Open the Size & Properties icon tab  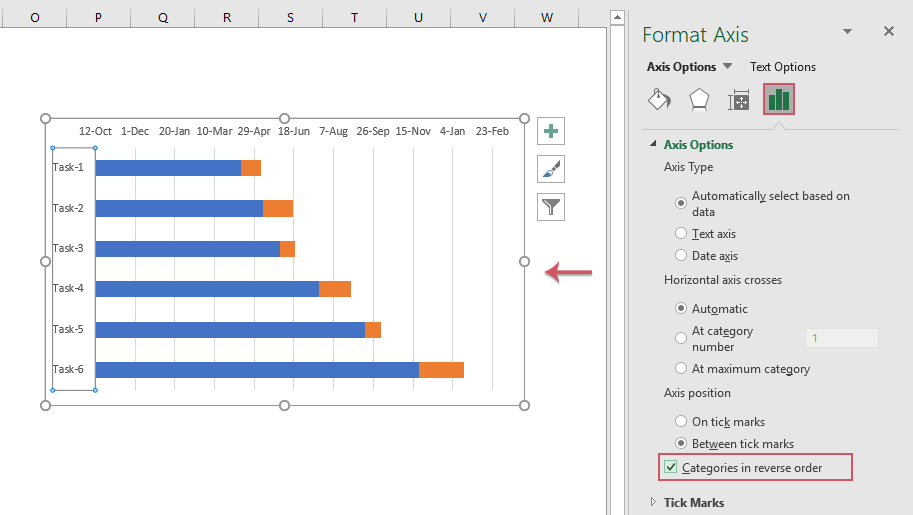[x=739, y=99]
